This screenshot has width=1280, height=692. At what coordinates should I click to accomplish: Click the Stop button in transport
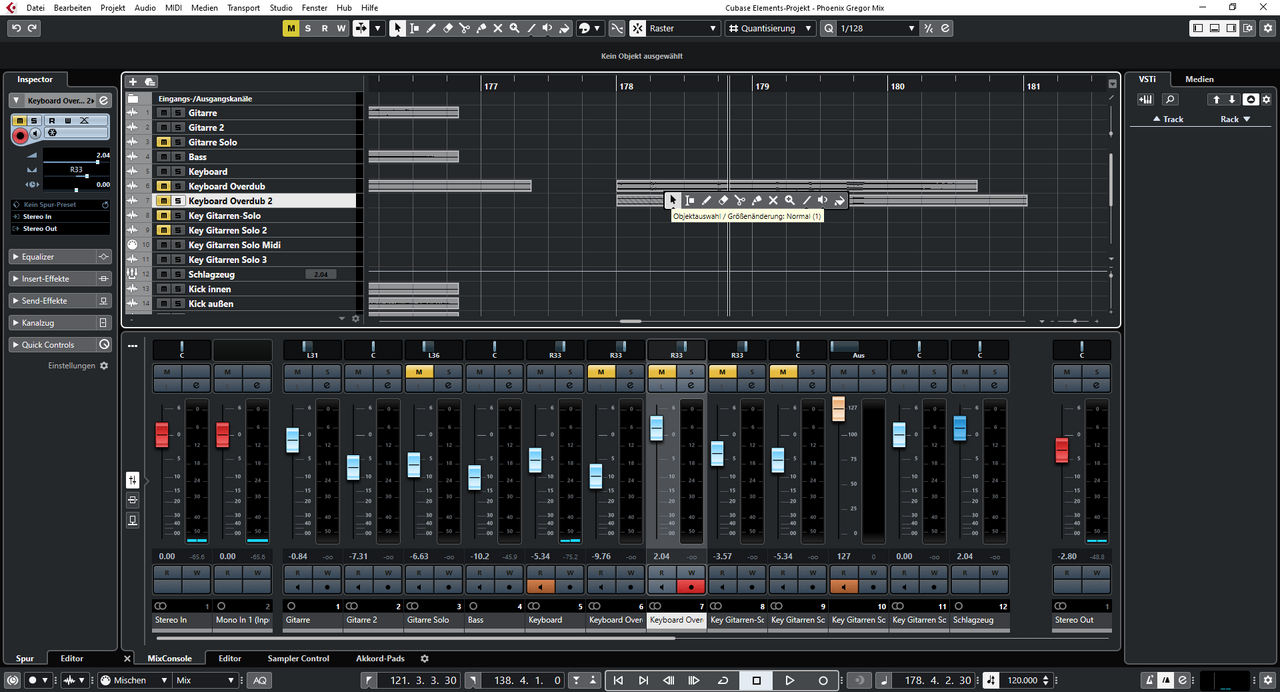757,680
